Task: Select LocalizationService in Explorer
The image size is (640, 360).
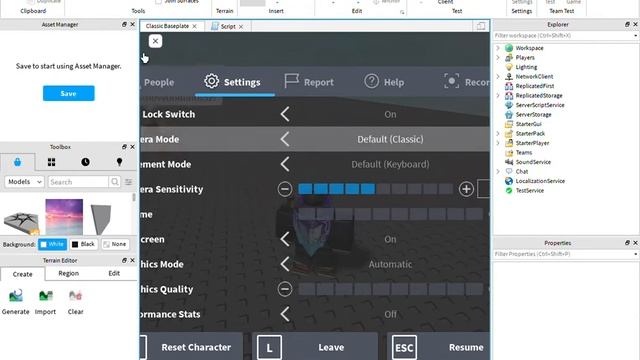Action: coord(540,181)
